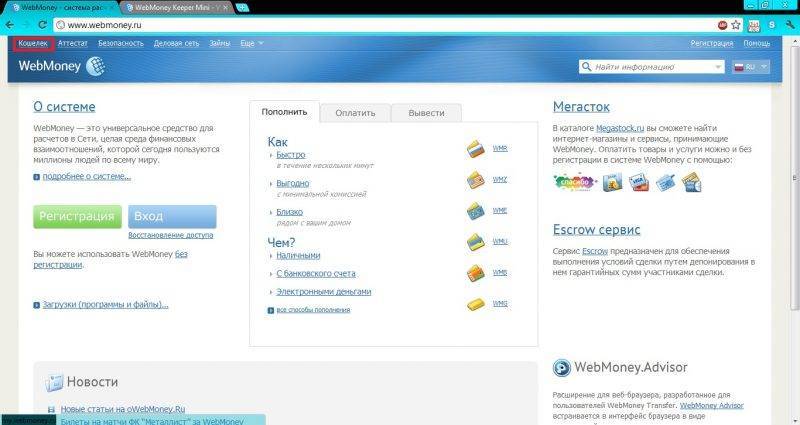800x425 pixels.
Task: Click the Новости news icon
Action: [x=54, y=382]
